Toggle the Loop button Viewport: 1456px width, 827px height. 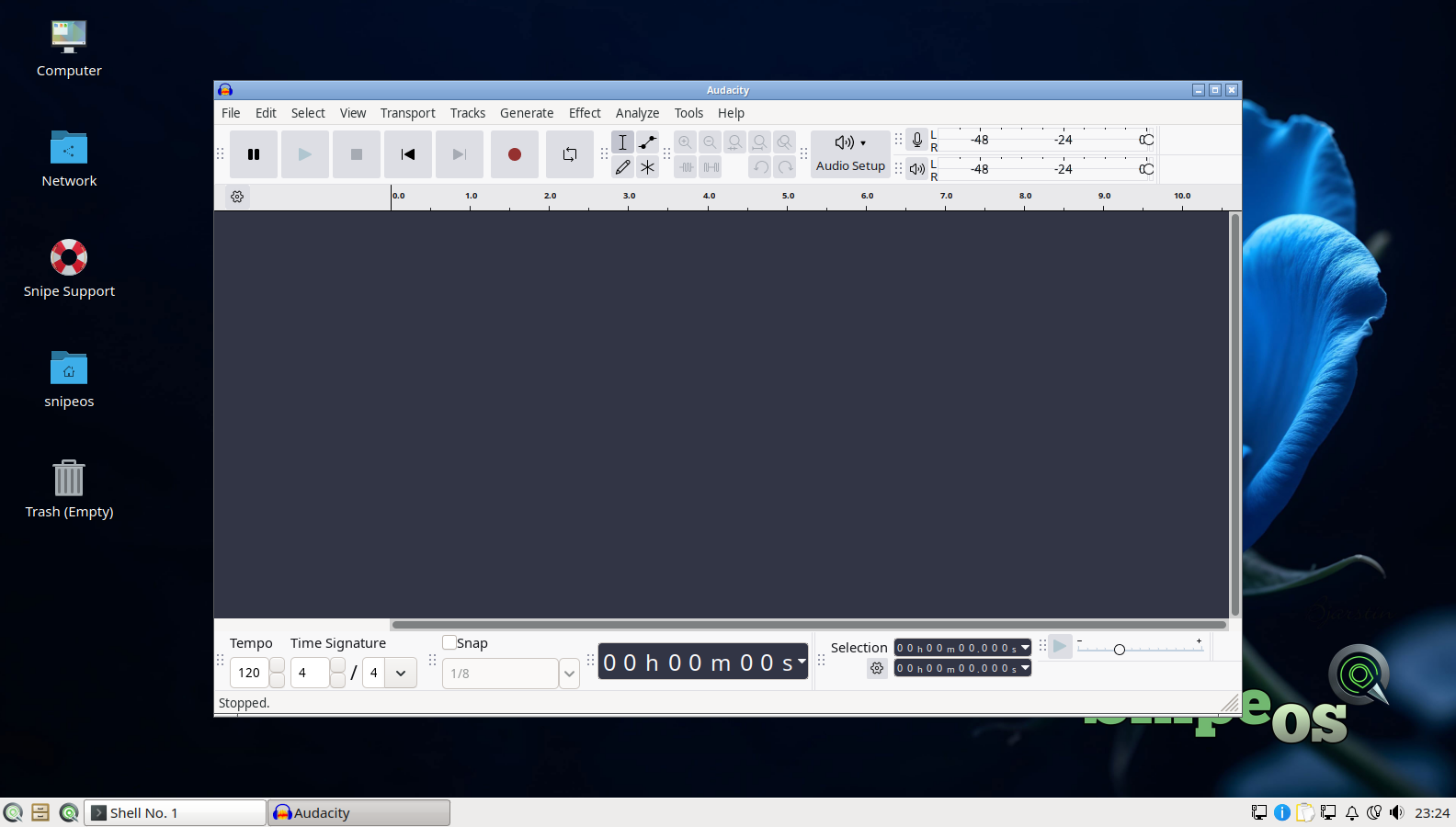click(x=570, y=154)
